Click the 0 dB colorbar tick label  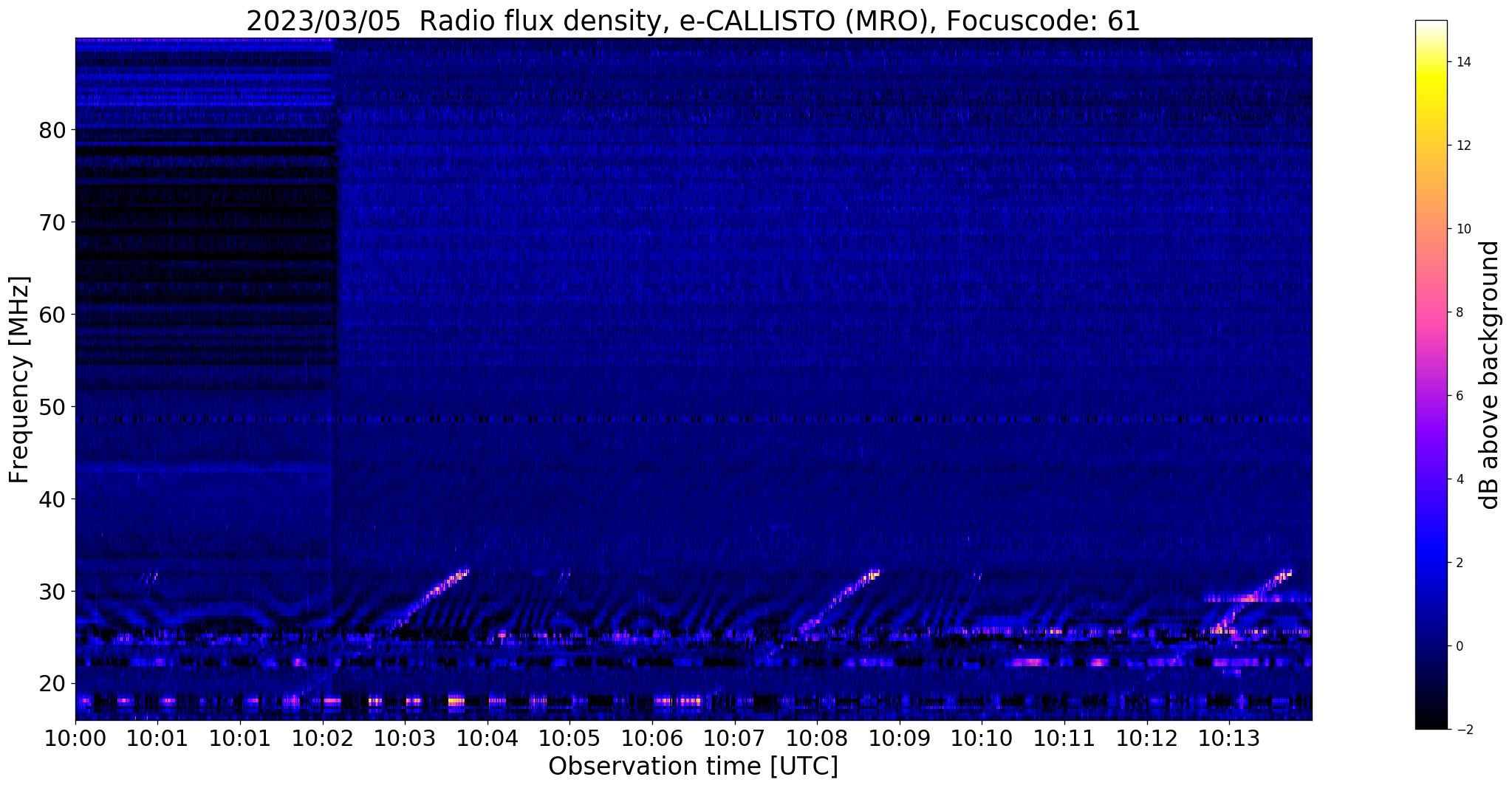click(x=1460, y=646)
